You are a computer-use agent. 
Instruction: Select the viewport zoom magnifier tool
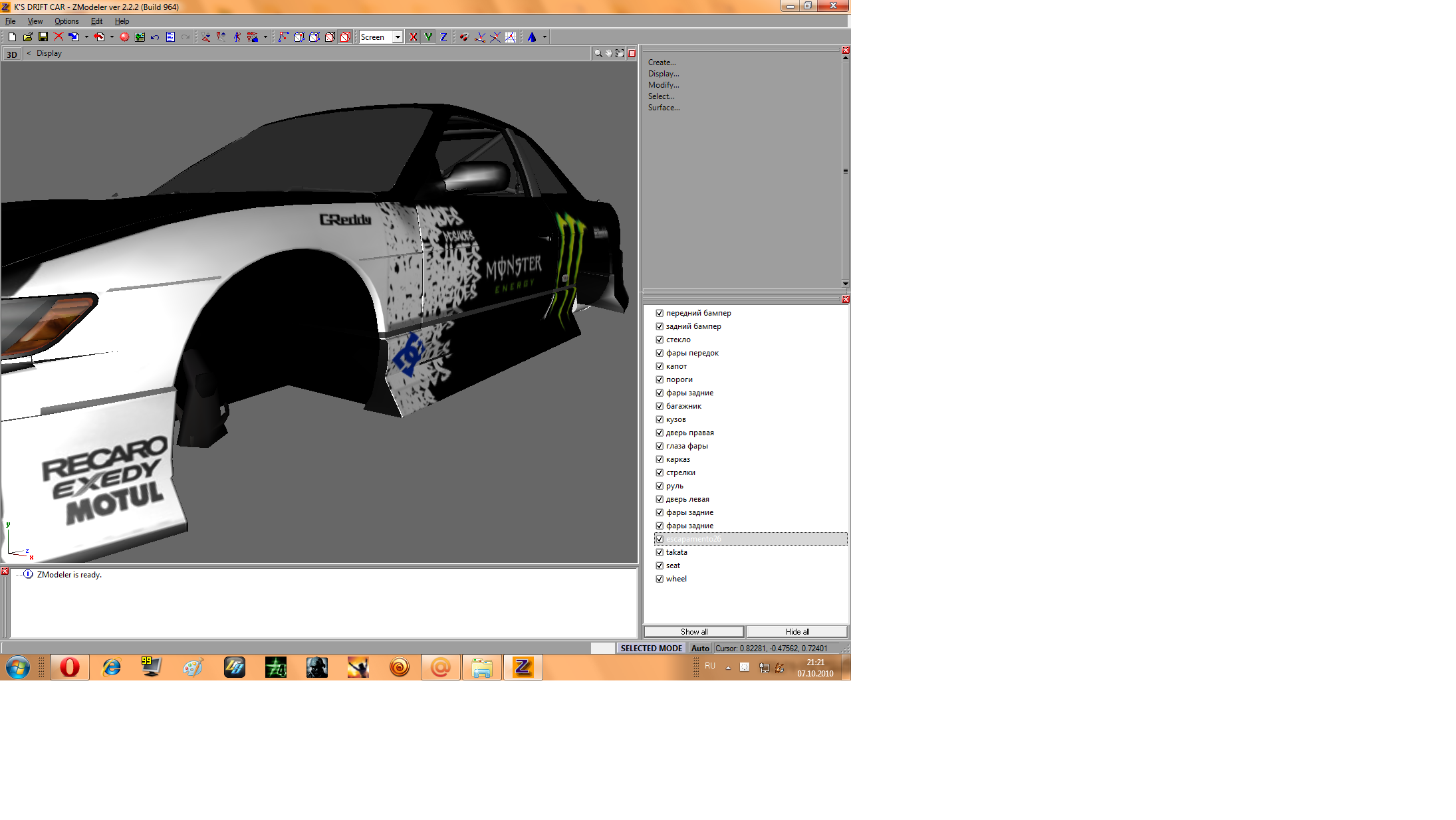pyautogui.click(x=598, y=53)
